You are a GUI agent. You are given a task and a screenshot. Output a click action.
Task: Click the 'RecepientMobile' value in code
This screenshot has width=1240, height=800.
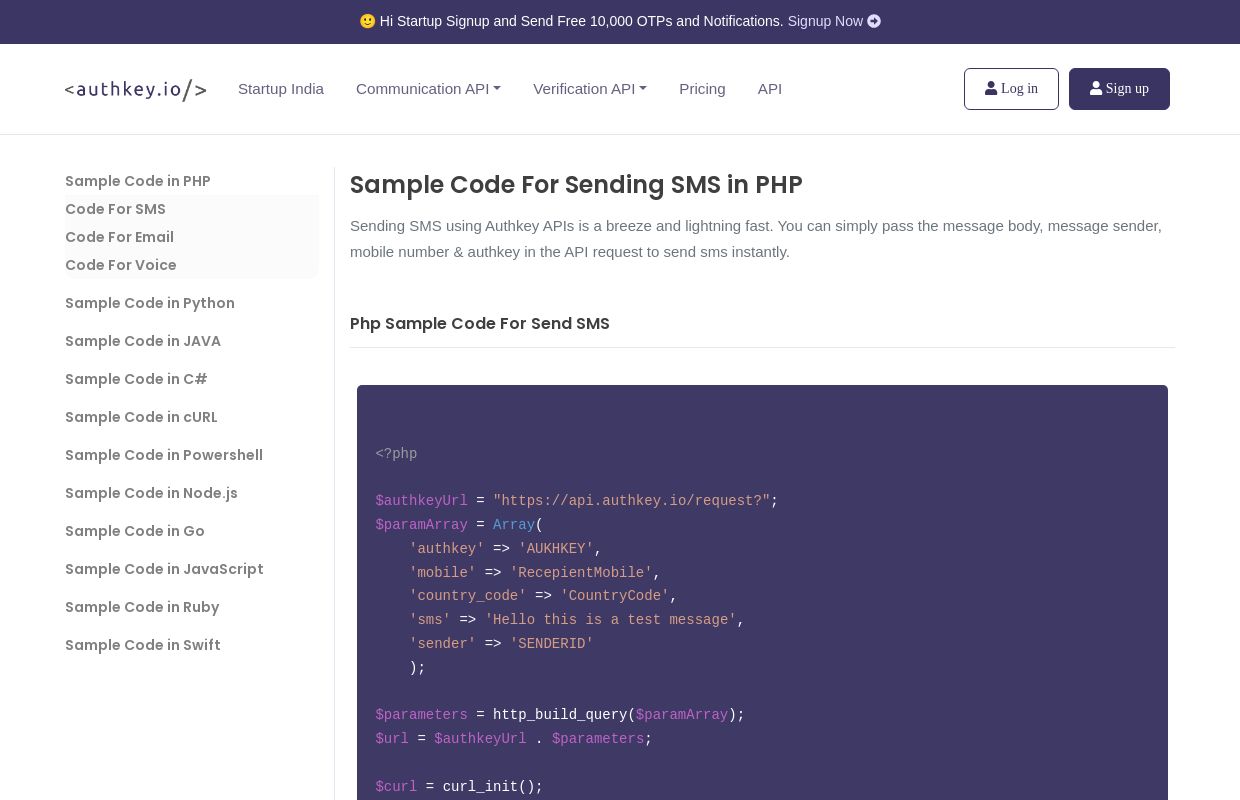pos(581,573)
